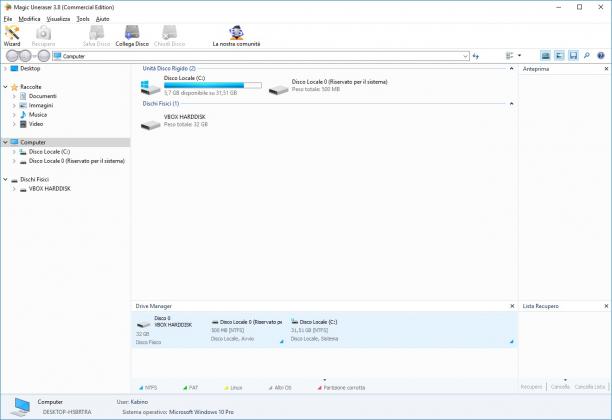
Task: Expand the Immagini tree node
Action: click(x=14, y=105)
